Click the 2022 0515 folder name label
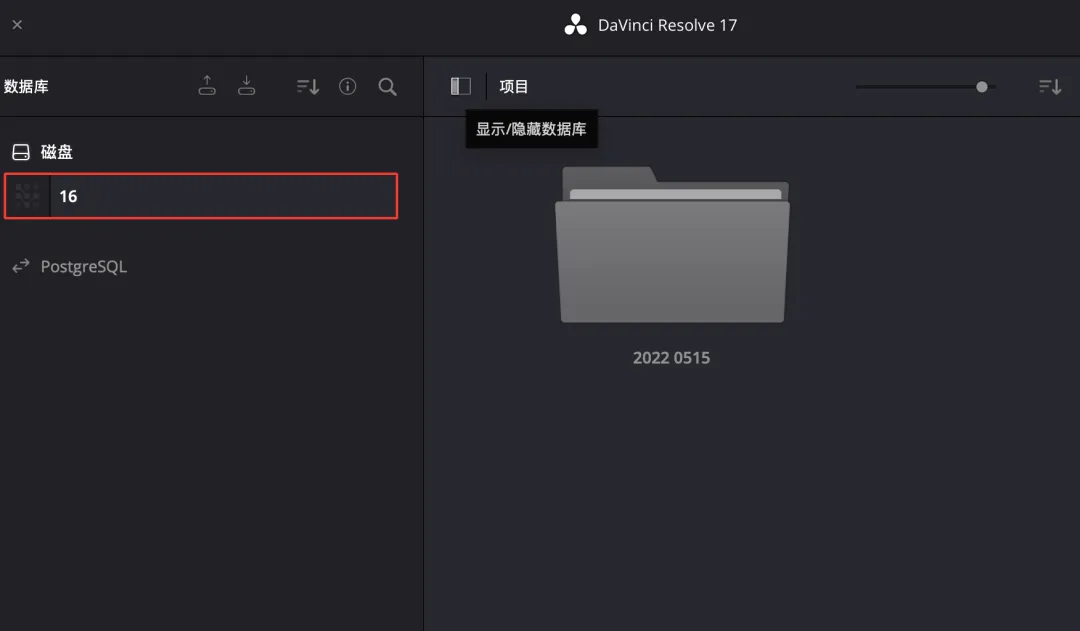This screenshot has width=1080, height=631. (672, 358)
